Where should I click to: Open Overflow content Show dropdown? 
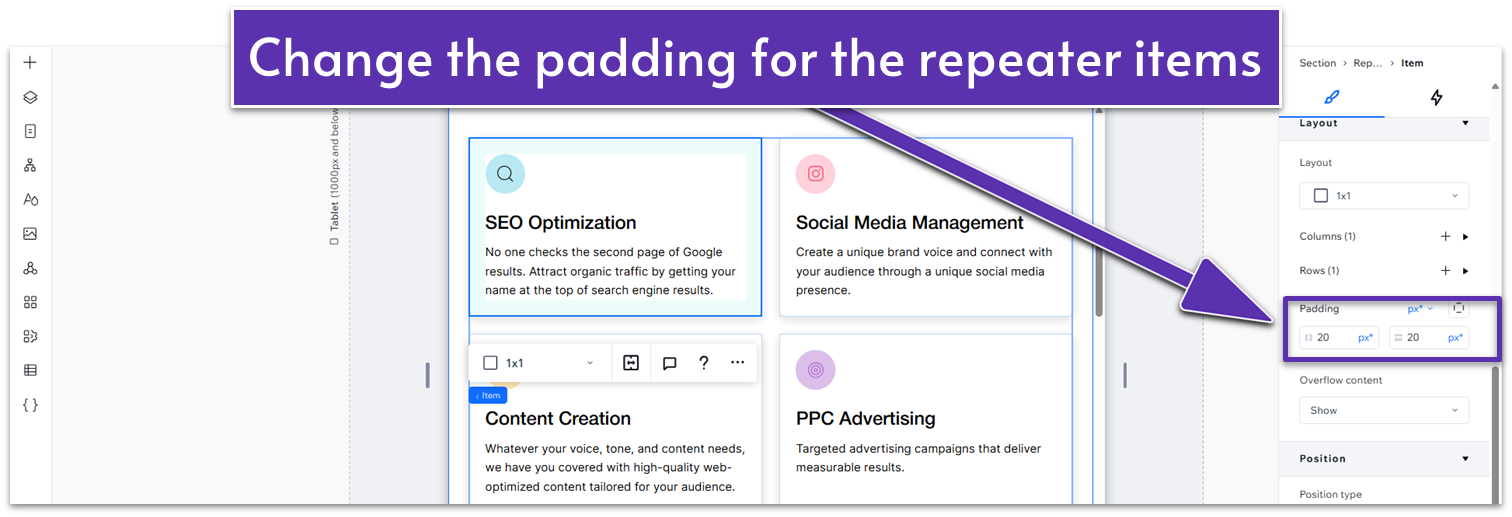point(1384,410)
